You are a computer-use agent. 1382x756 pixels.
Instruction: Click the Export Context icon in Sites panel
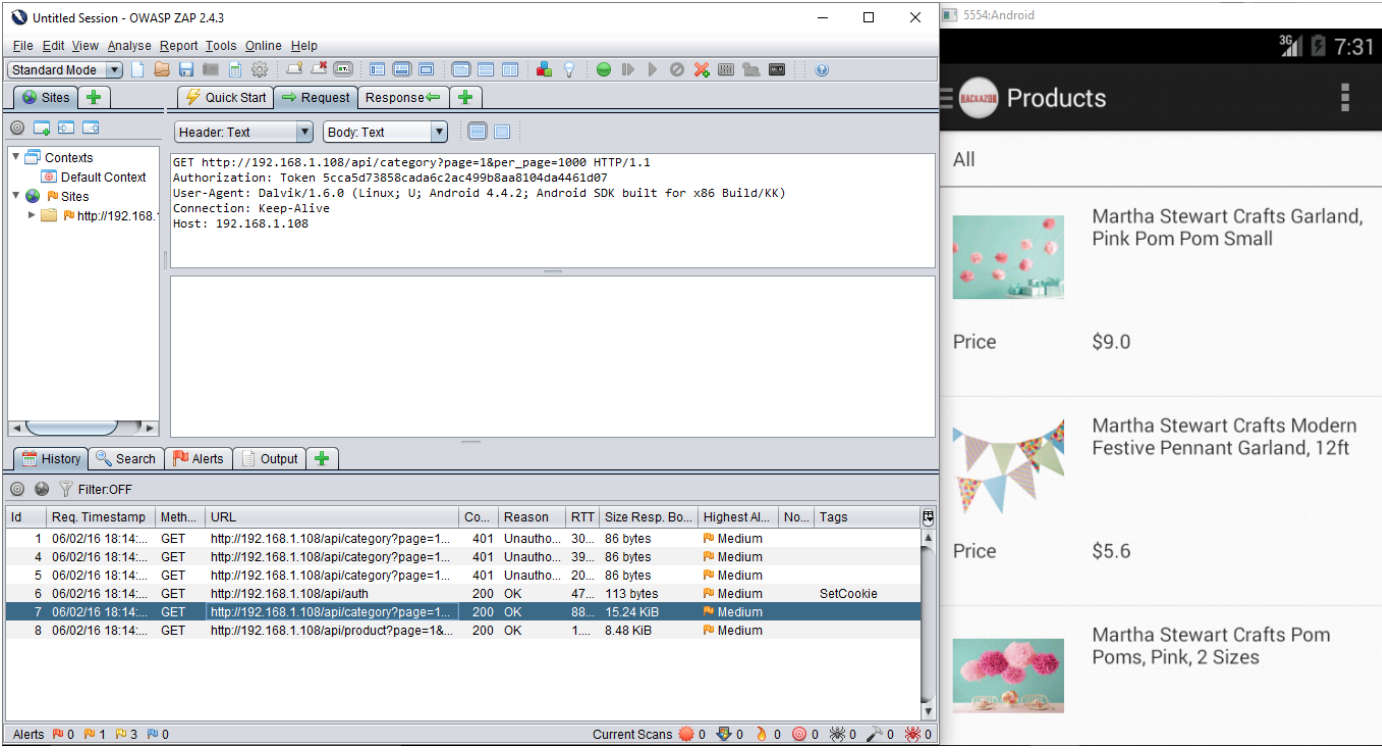91,128
